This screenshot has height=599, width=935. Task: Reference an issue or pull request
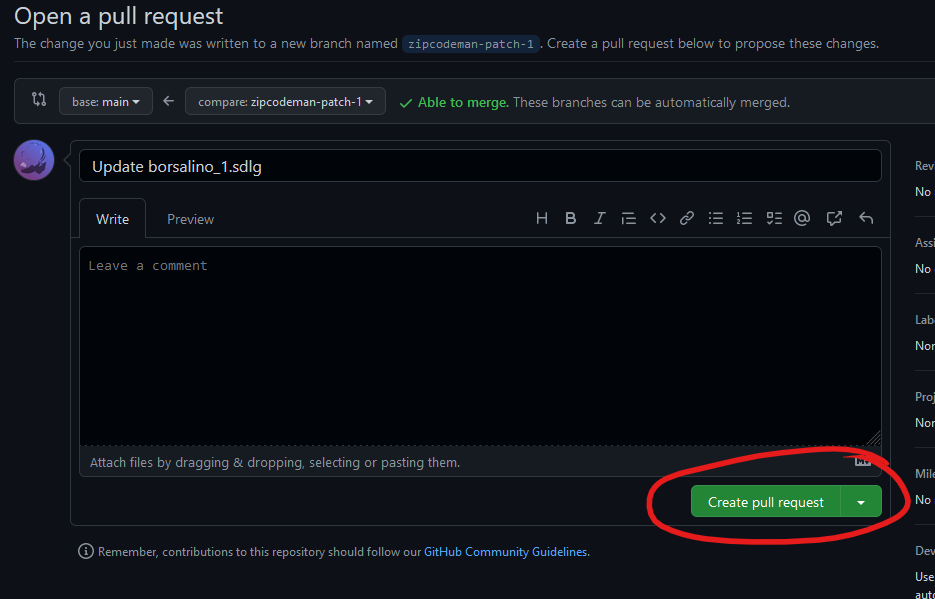coord(834,218)
